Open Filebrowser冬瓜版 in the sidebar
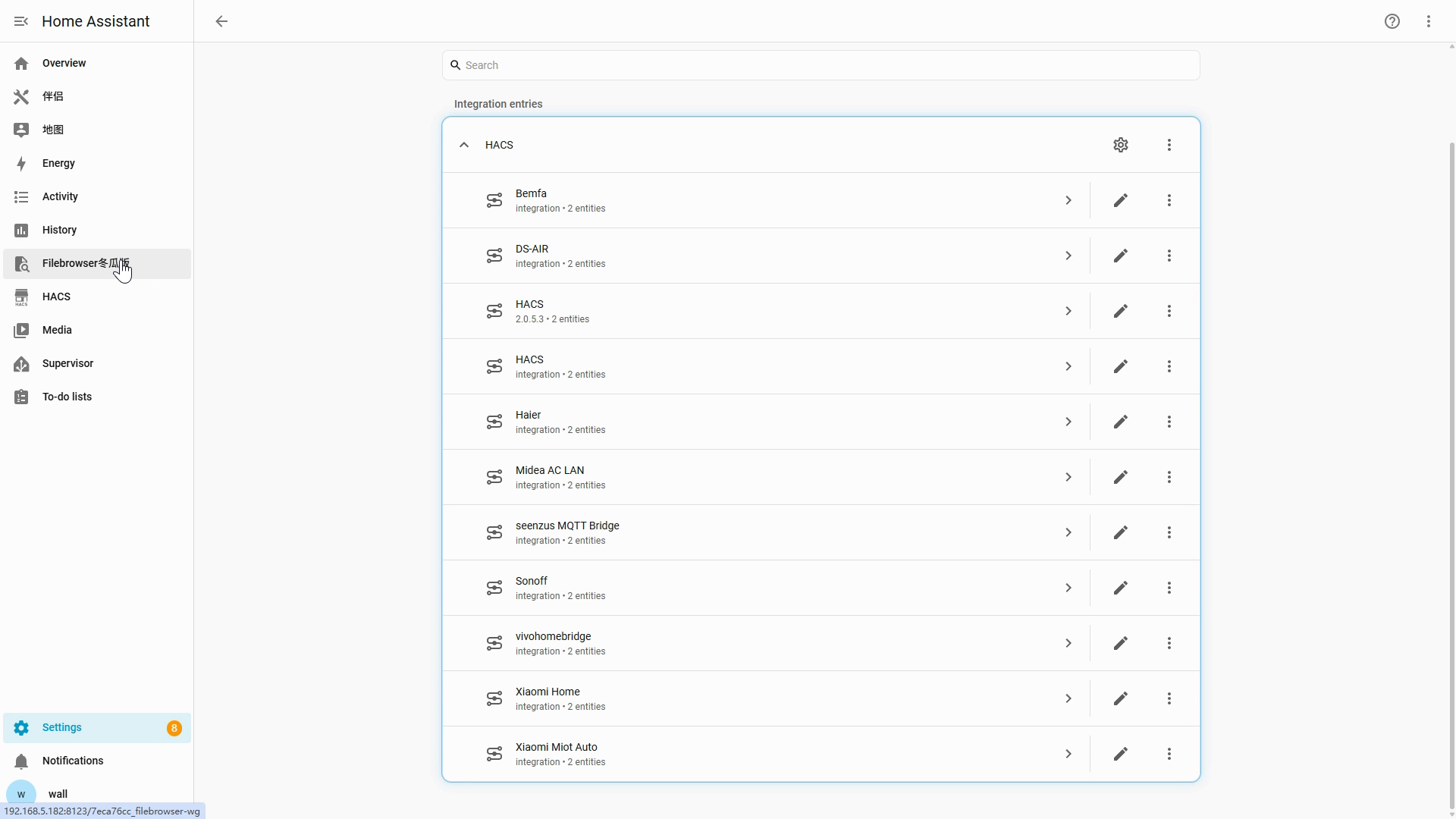Screen dimensions: 1456x819 97,263
